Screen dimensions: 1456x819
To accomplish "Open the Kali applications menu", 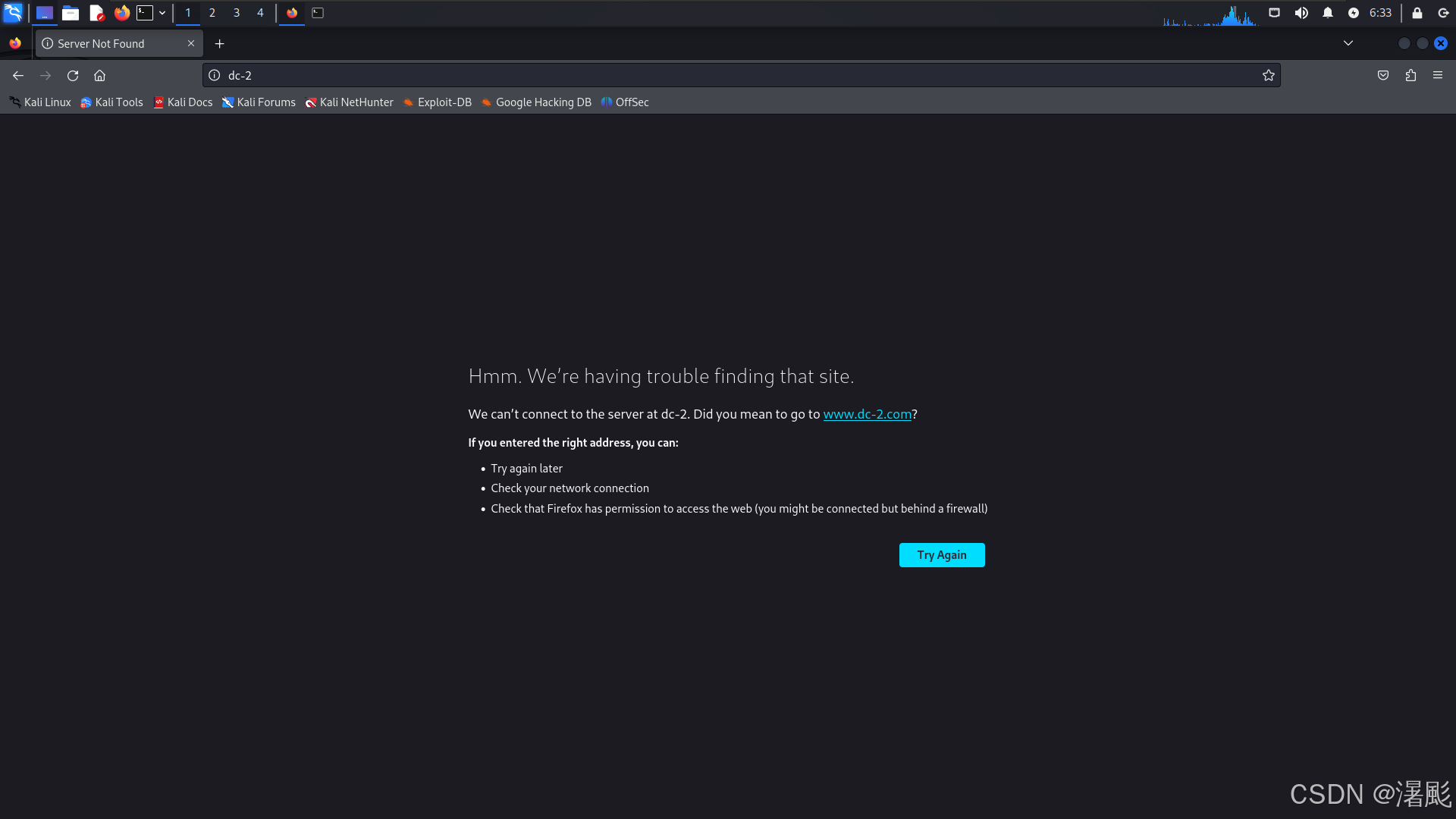I will (13, 13).
